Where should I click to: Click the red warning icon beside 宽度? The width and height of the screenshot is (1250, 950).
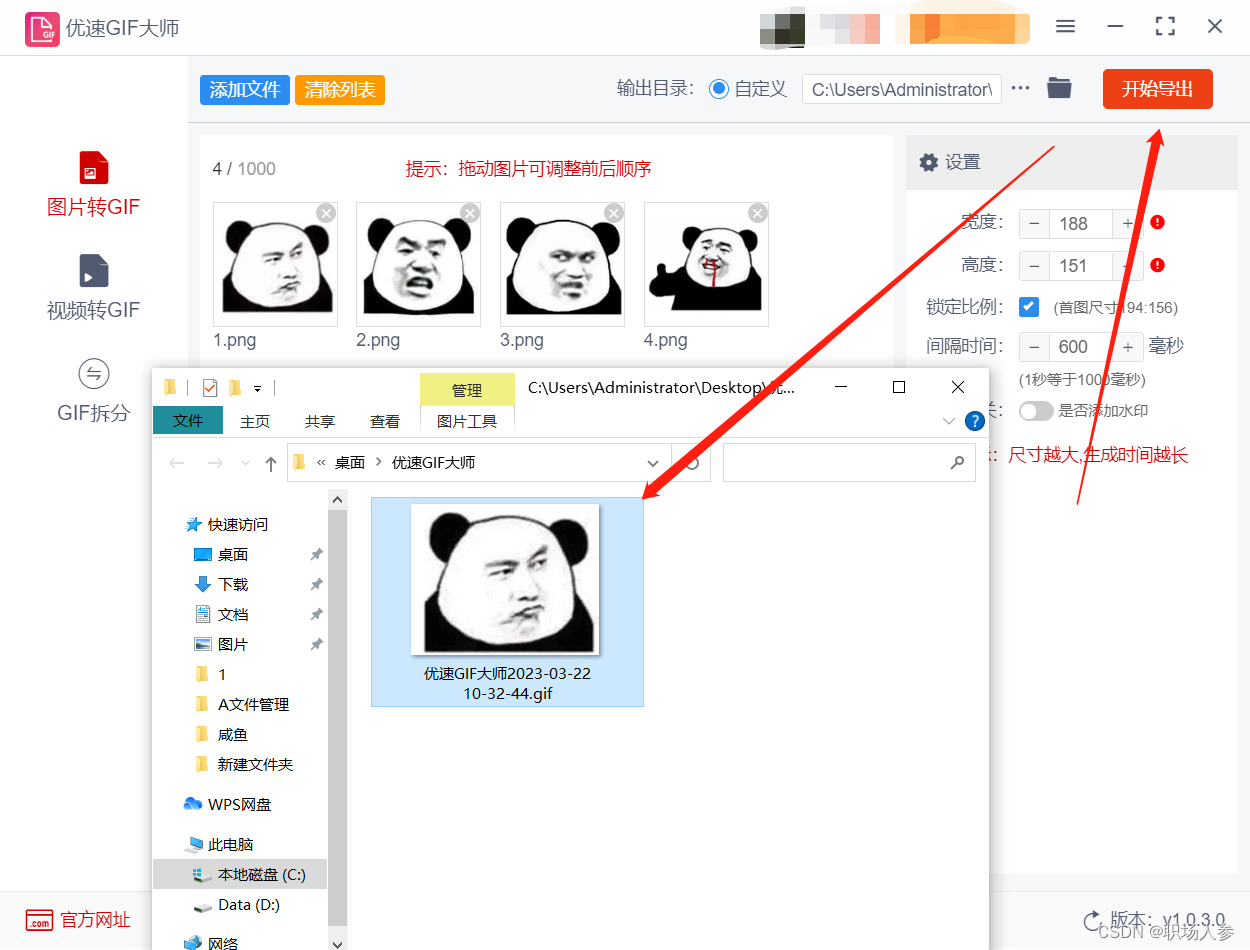pyautogui.click(x=1157, y=222)
